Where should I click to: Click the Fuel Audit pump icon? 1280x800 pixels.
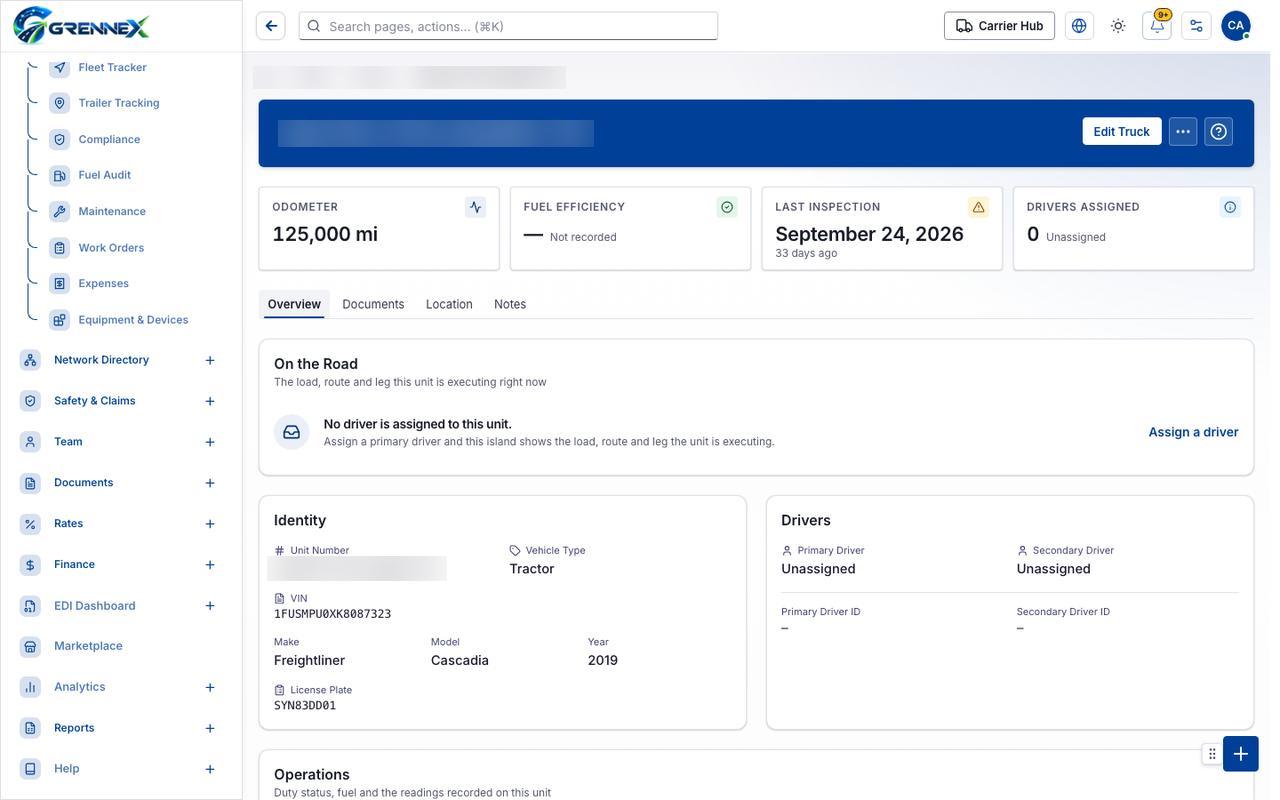coord(60,175)
